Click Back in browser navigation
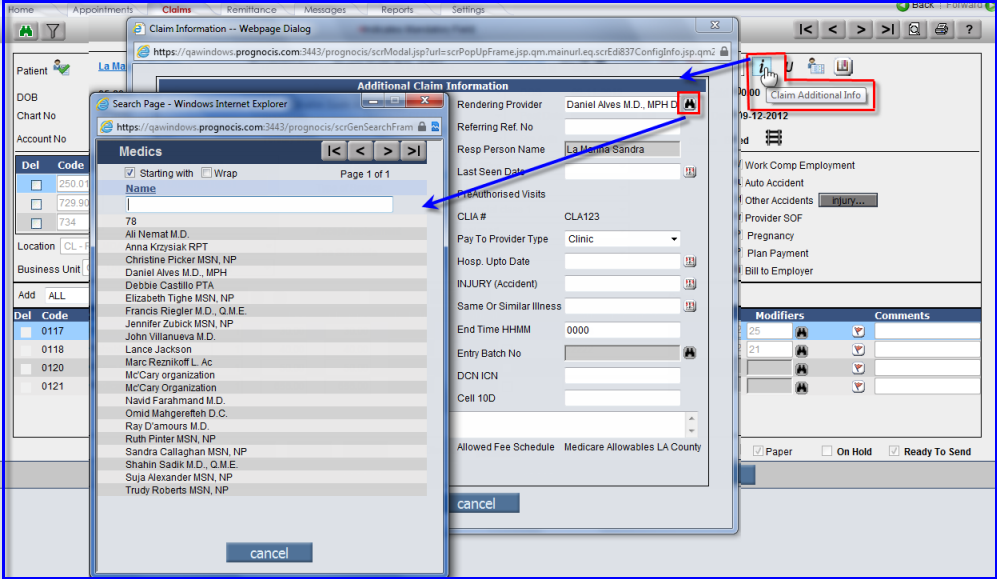997x579 pixels. click(x=916, y=5)
